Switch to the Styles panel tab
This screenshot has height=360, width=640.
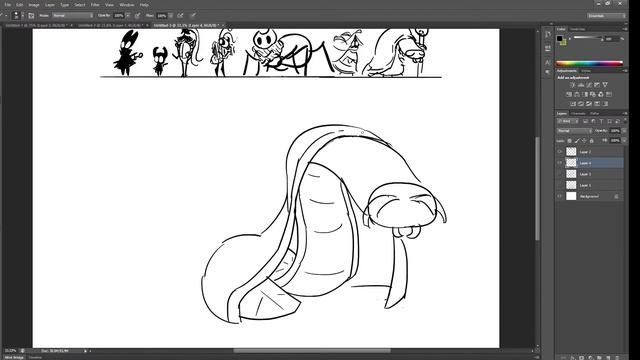click(586, 71)
